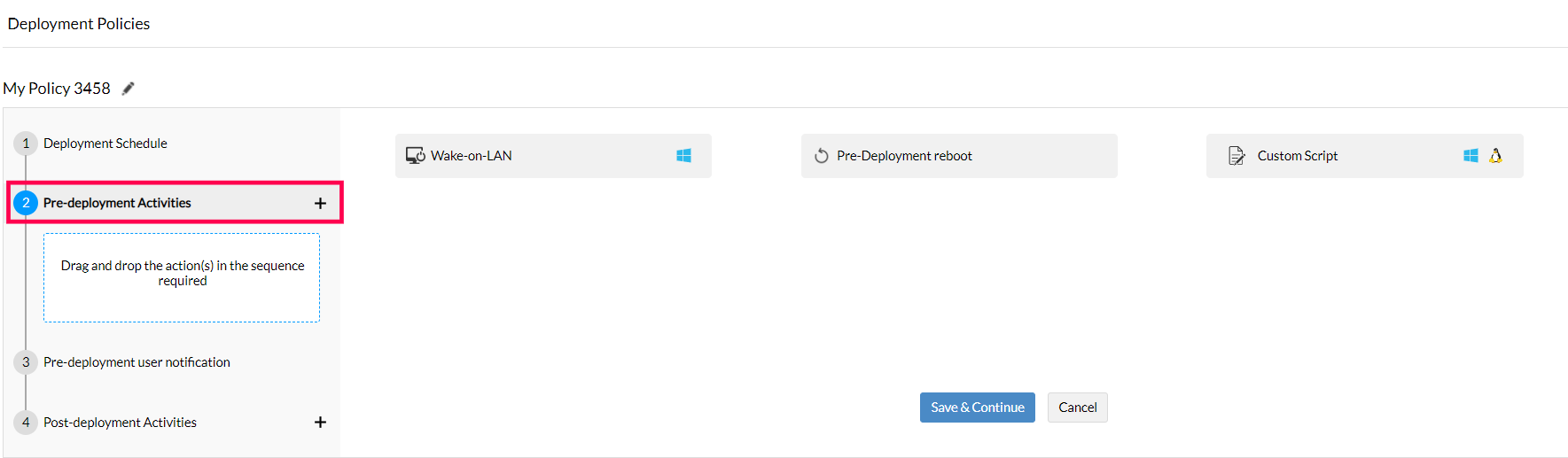1568x458 pixels.
Task: Select the Wake-on-LAN action label
Action: pos(471,156)
